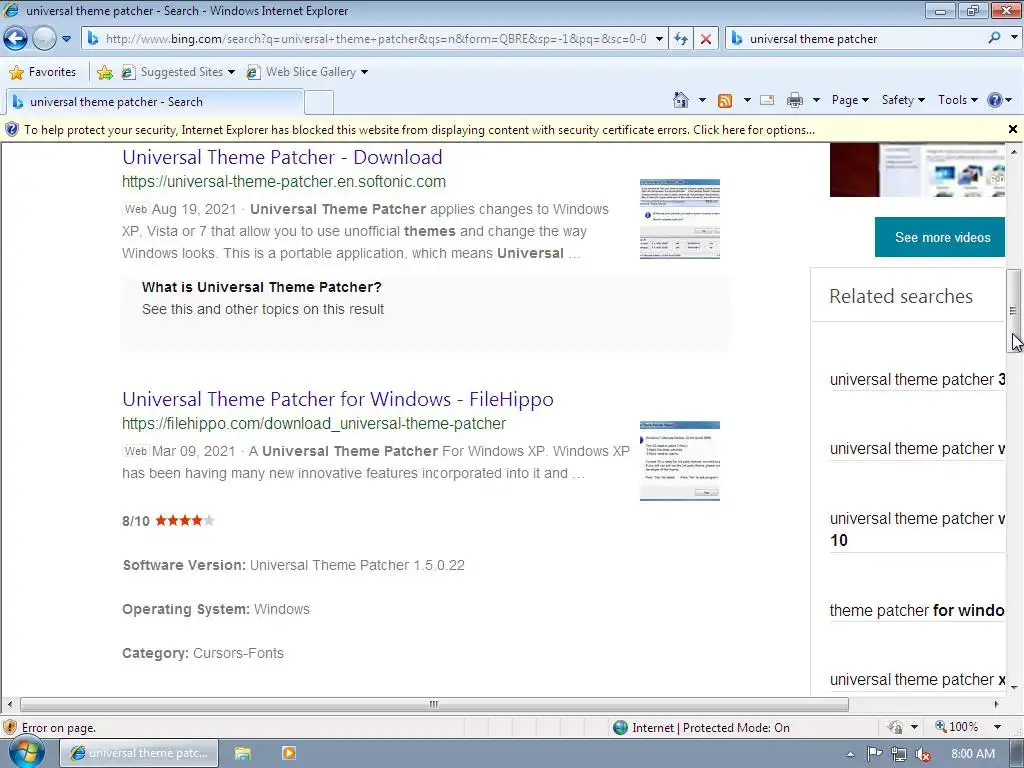Open the Favorites star button

[x=43, y=72]
